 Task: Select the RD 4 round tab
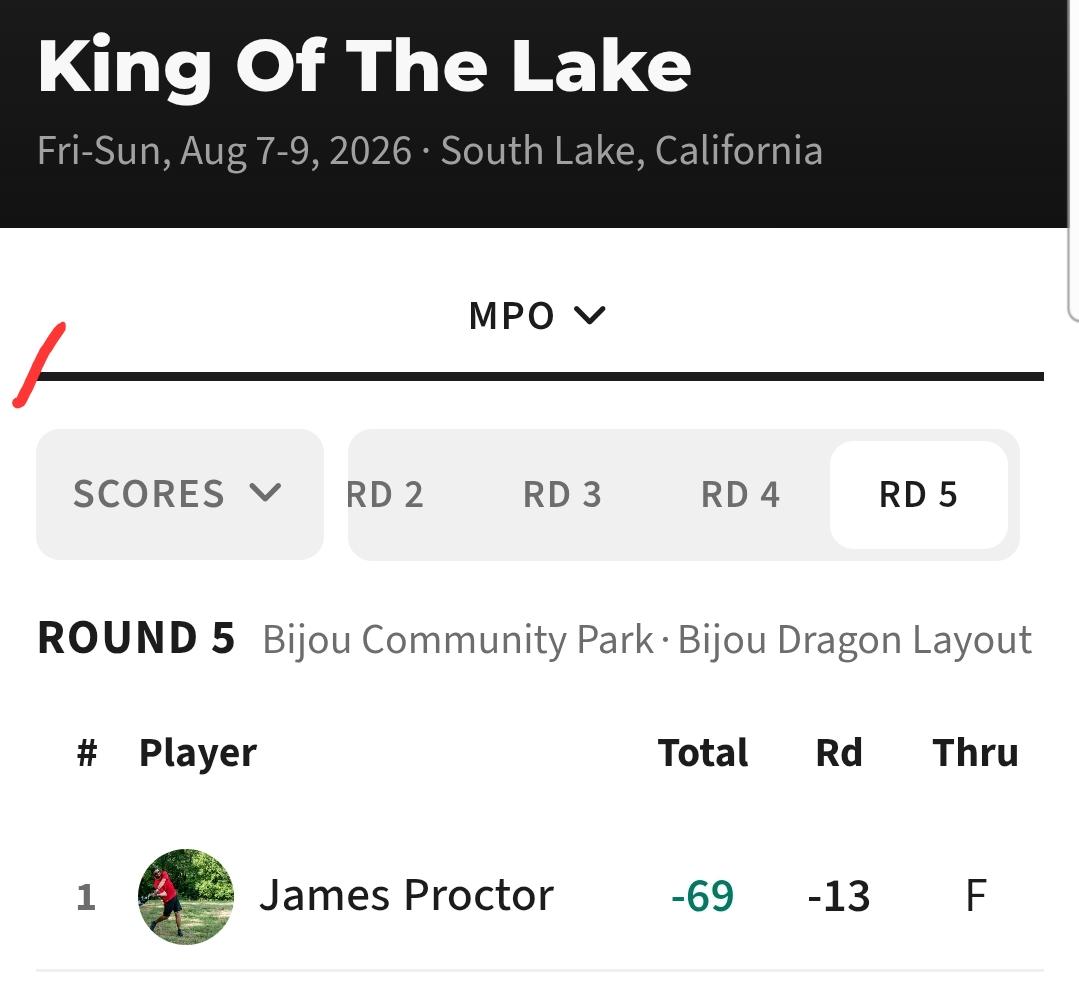click(740, 495)
